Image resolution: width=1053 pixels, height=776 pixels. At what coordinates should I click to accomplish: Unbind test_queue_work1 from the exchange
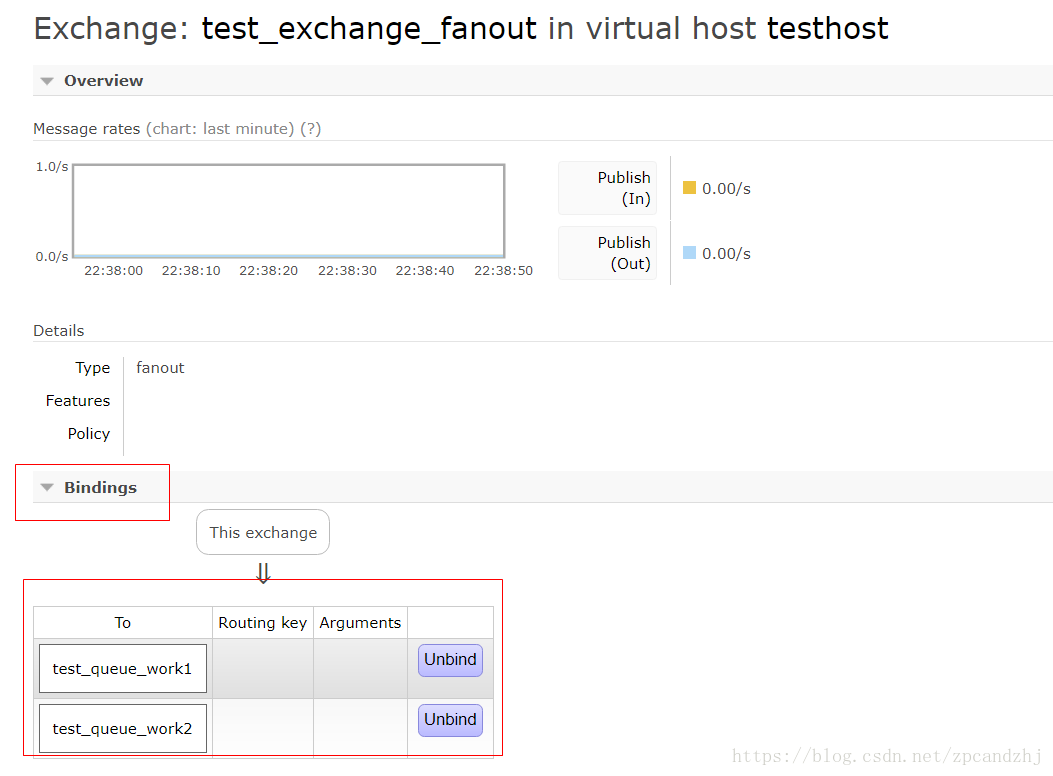tap(450, 660)
